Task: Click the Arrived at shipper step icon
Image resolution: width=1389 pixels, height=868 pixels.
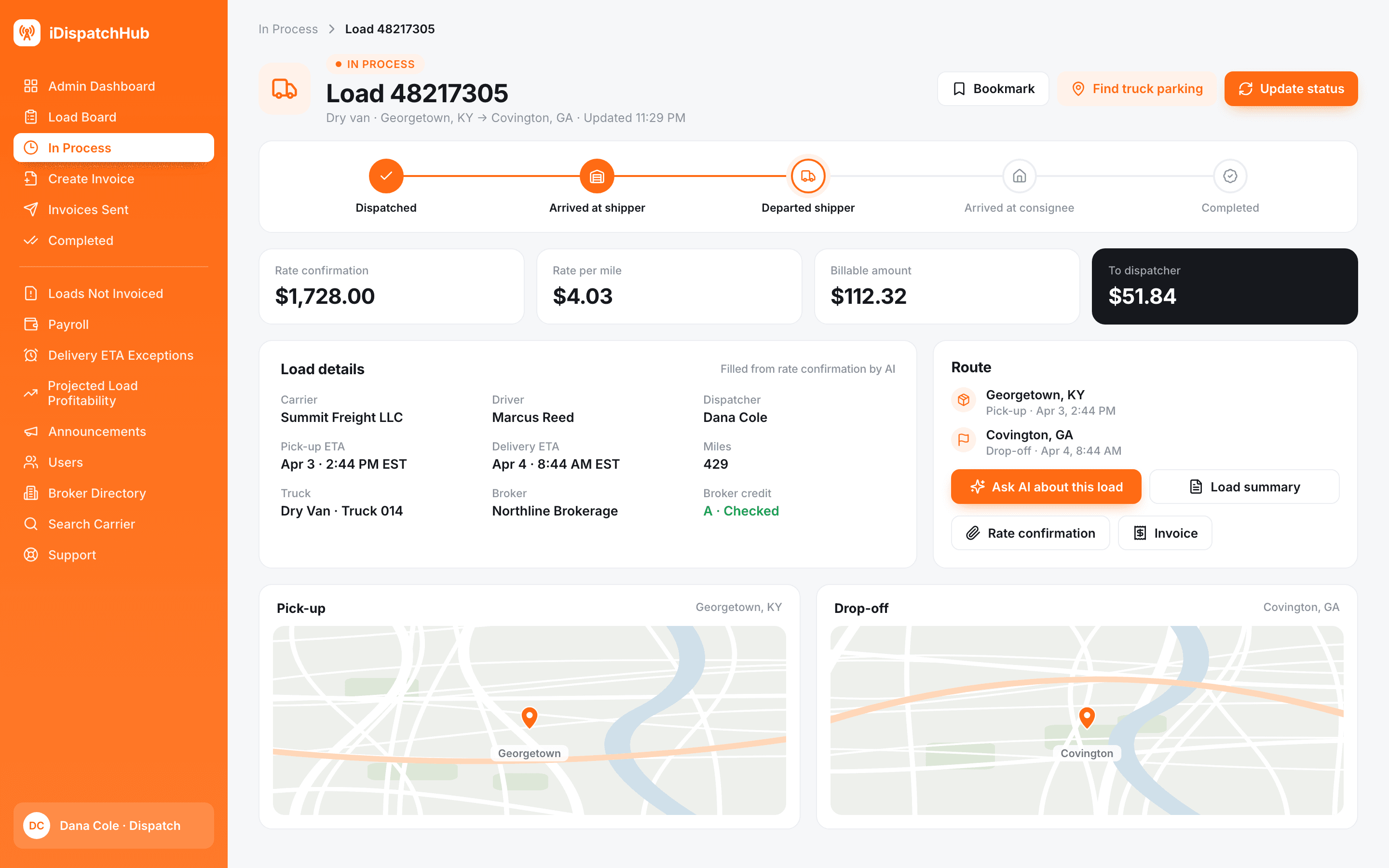Action: point(597,176)
